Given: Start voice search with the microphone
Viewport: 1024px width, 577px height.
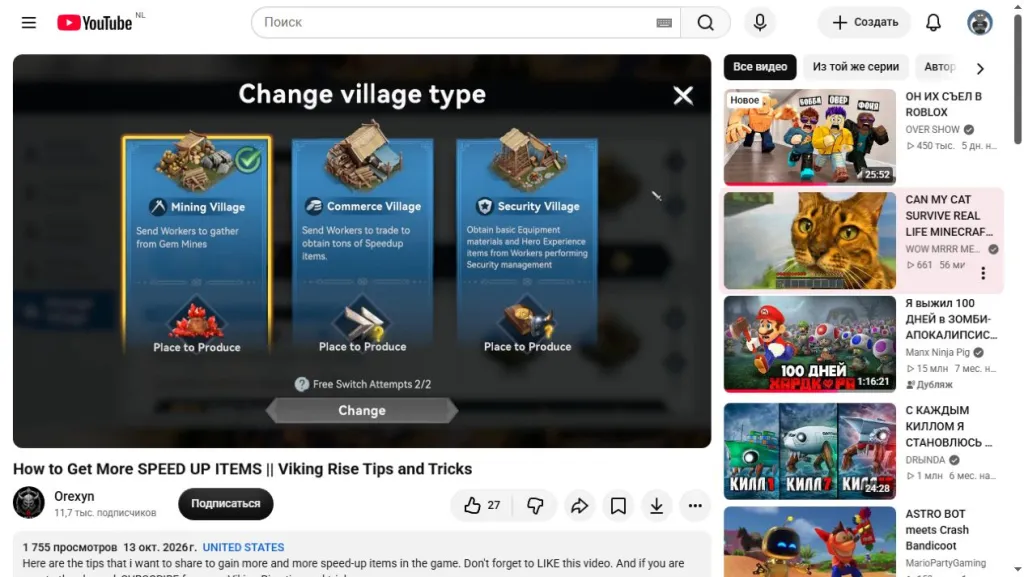Looking at the screenshot, I should (x=760, y=22).
